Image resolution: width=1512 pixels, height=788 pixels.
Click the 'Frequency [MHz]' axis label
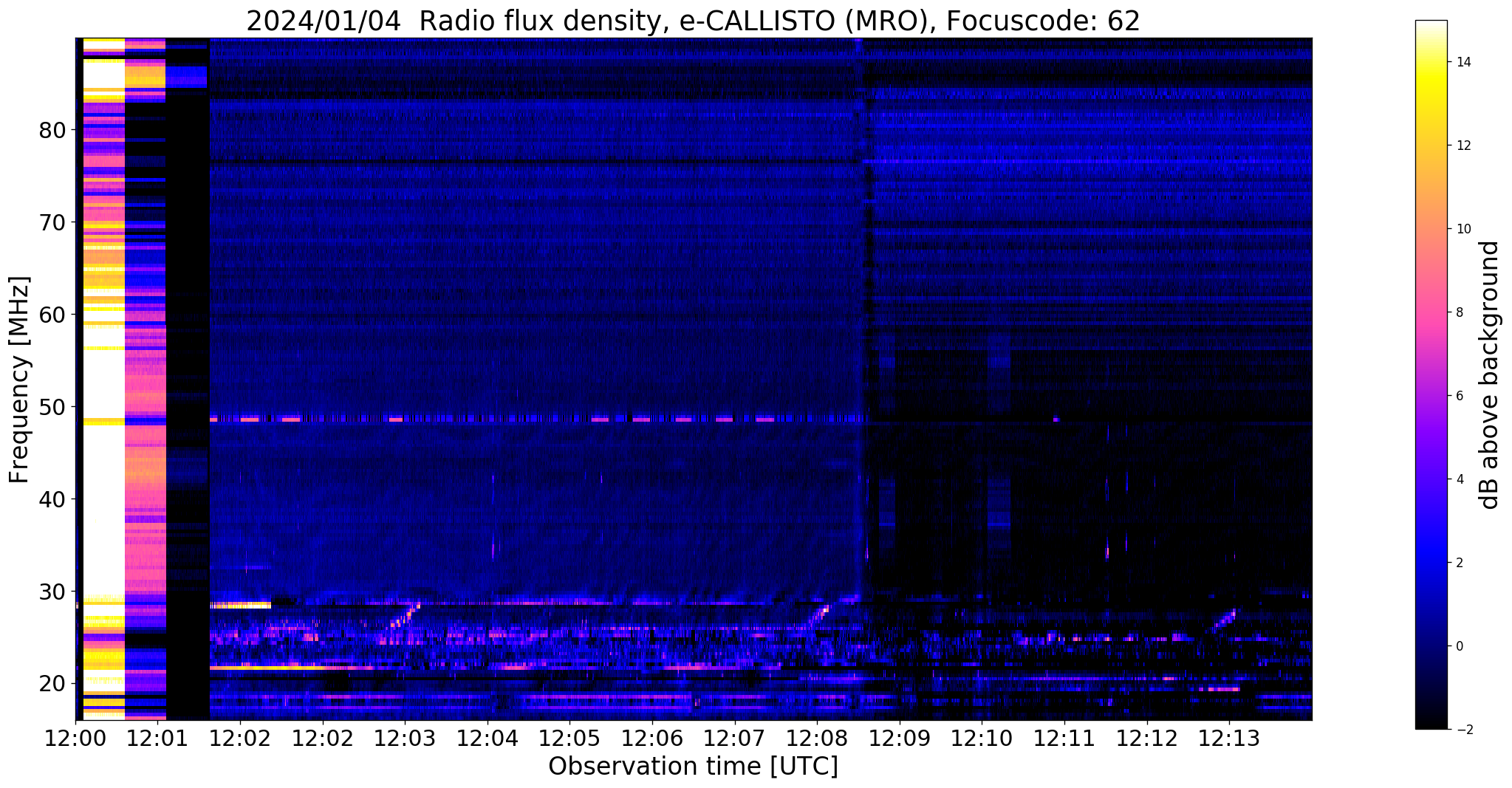click(19, 380)
